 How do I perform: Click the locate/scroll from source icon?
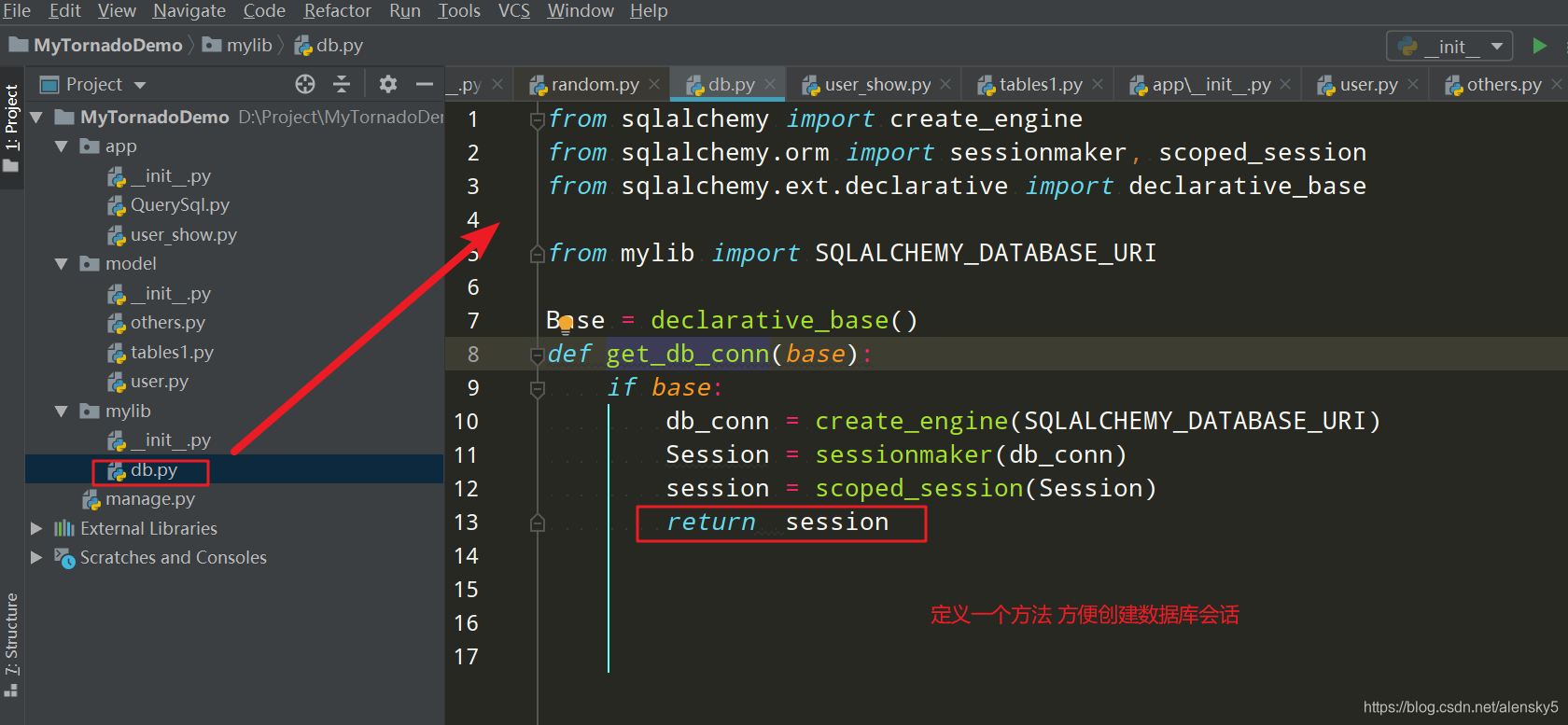pyautogui.click(x=305, y=84)
